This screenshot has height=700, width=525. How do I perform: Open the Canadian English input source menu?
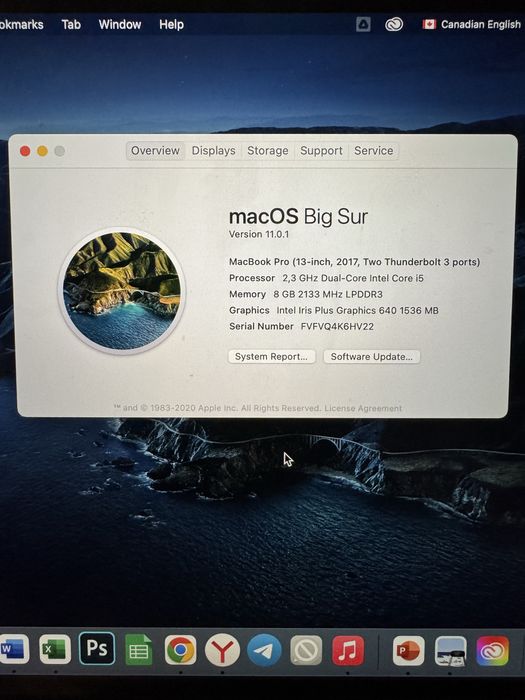pos(471,24)
